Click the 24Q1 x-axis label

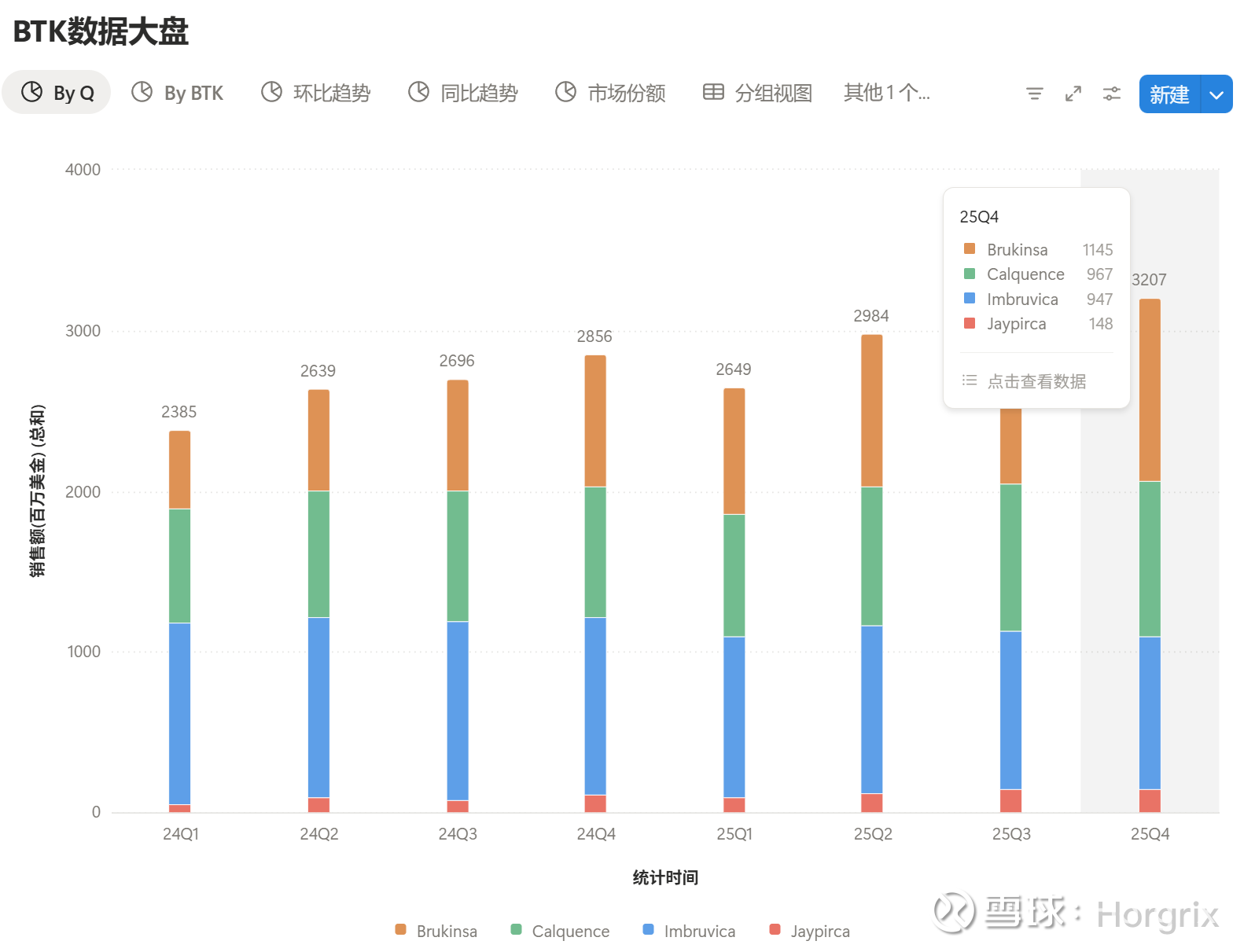181,834
